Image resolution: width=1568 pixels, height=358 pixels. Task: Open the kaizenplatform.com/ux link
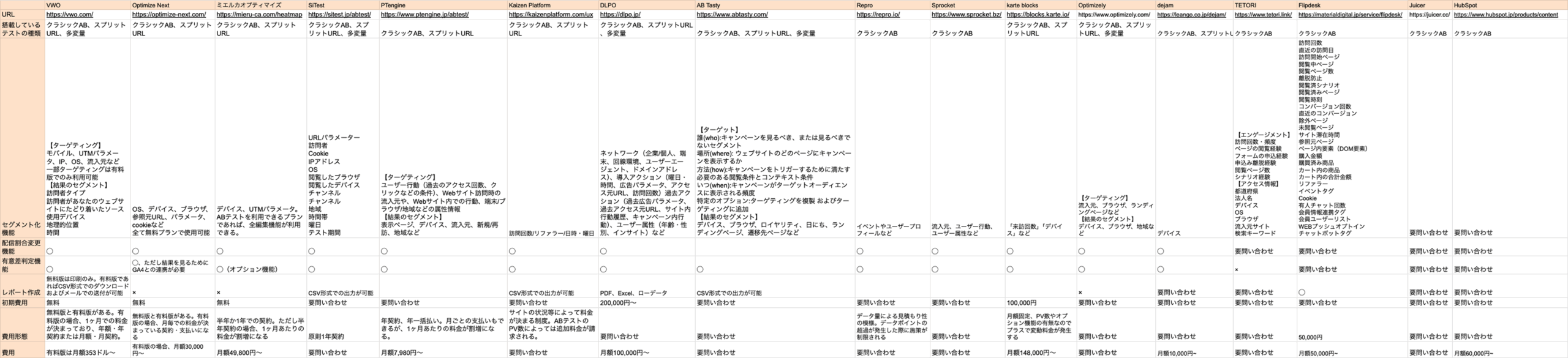(551, 14)
